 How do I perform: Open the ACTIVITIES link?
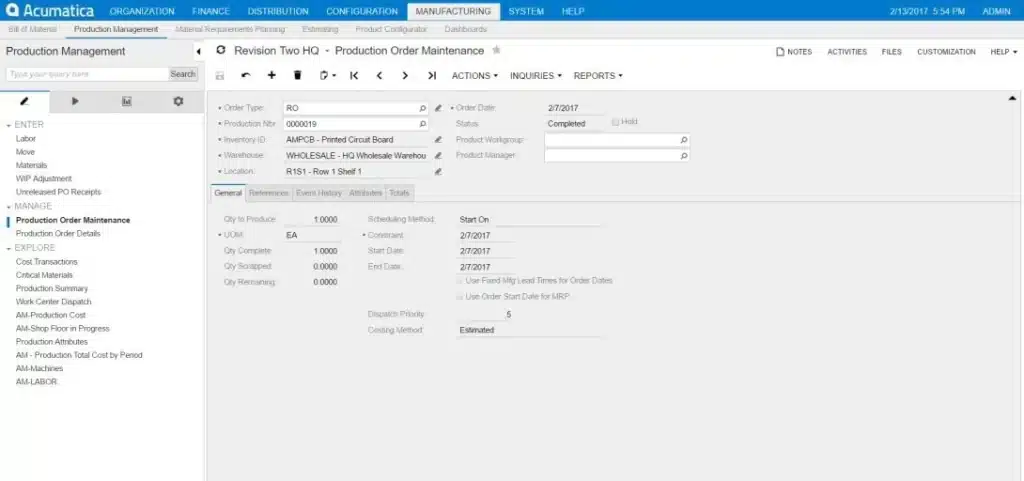click(847, 52)
